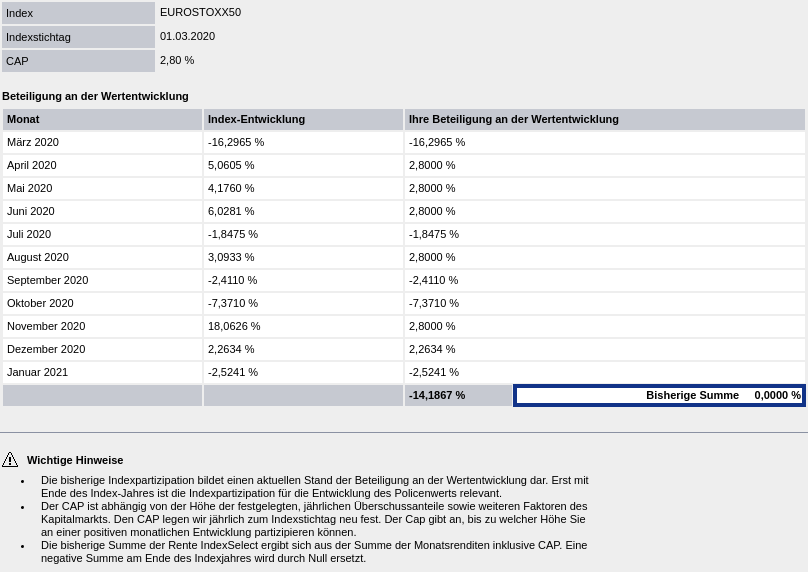Image resolution: width=808 pixels, height=572 pixels.
Task: Click the Index-Entwicklung column header
Action: point(304,120)
